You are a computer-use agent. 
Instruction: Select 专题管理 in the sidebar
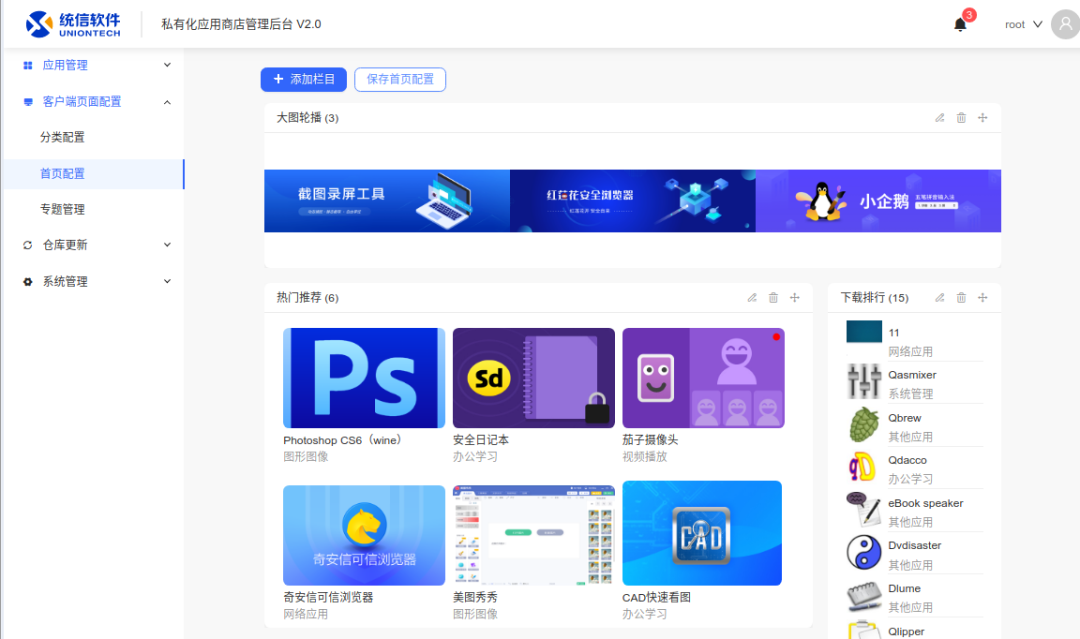pos(62,209)
